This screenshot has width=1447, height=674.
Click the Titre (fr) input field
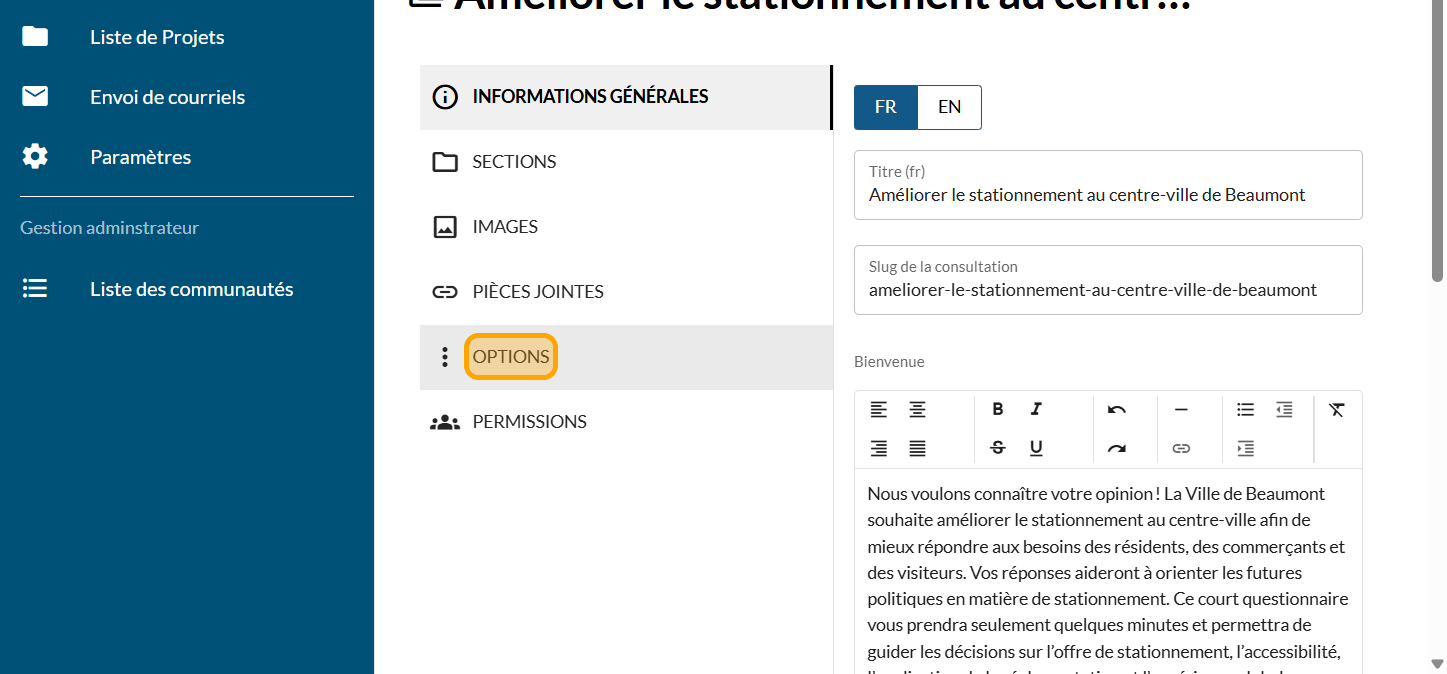1108,195
